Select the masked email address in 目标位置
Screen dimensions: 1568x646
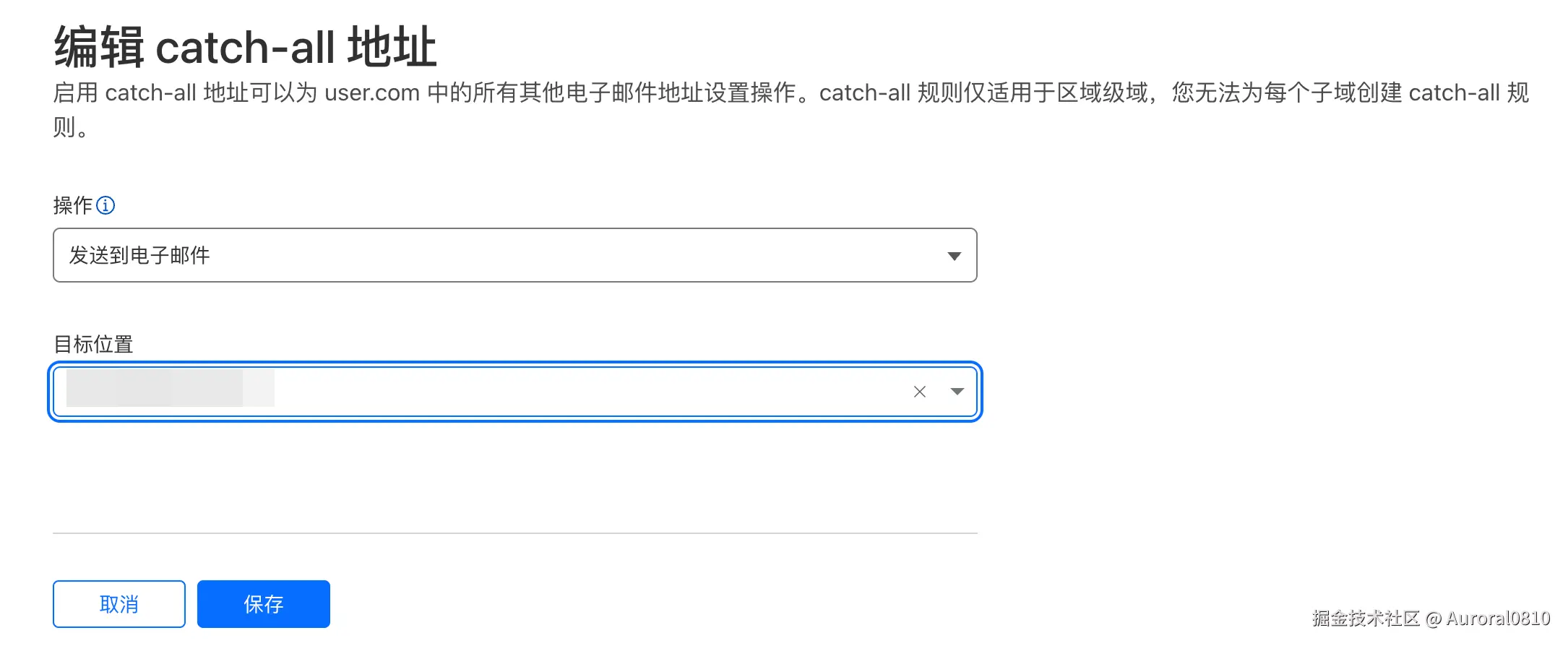pyautogui.click(x=170, y=390)
